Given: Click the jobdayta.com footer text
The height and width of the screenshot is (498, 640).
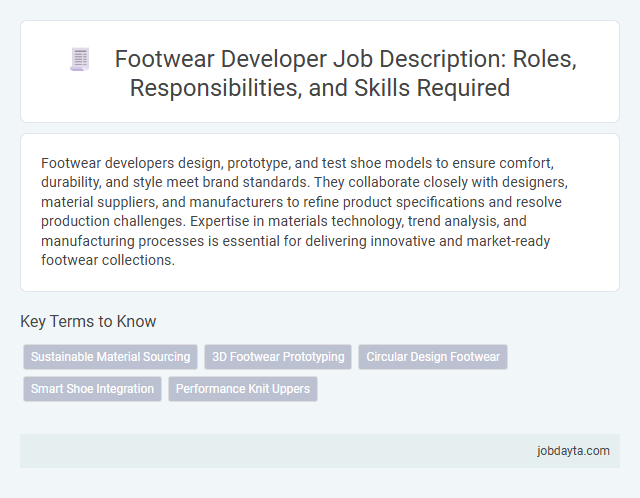Looking at the screenshot, I should click(x=573, y=451).
